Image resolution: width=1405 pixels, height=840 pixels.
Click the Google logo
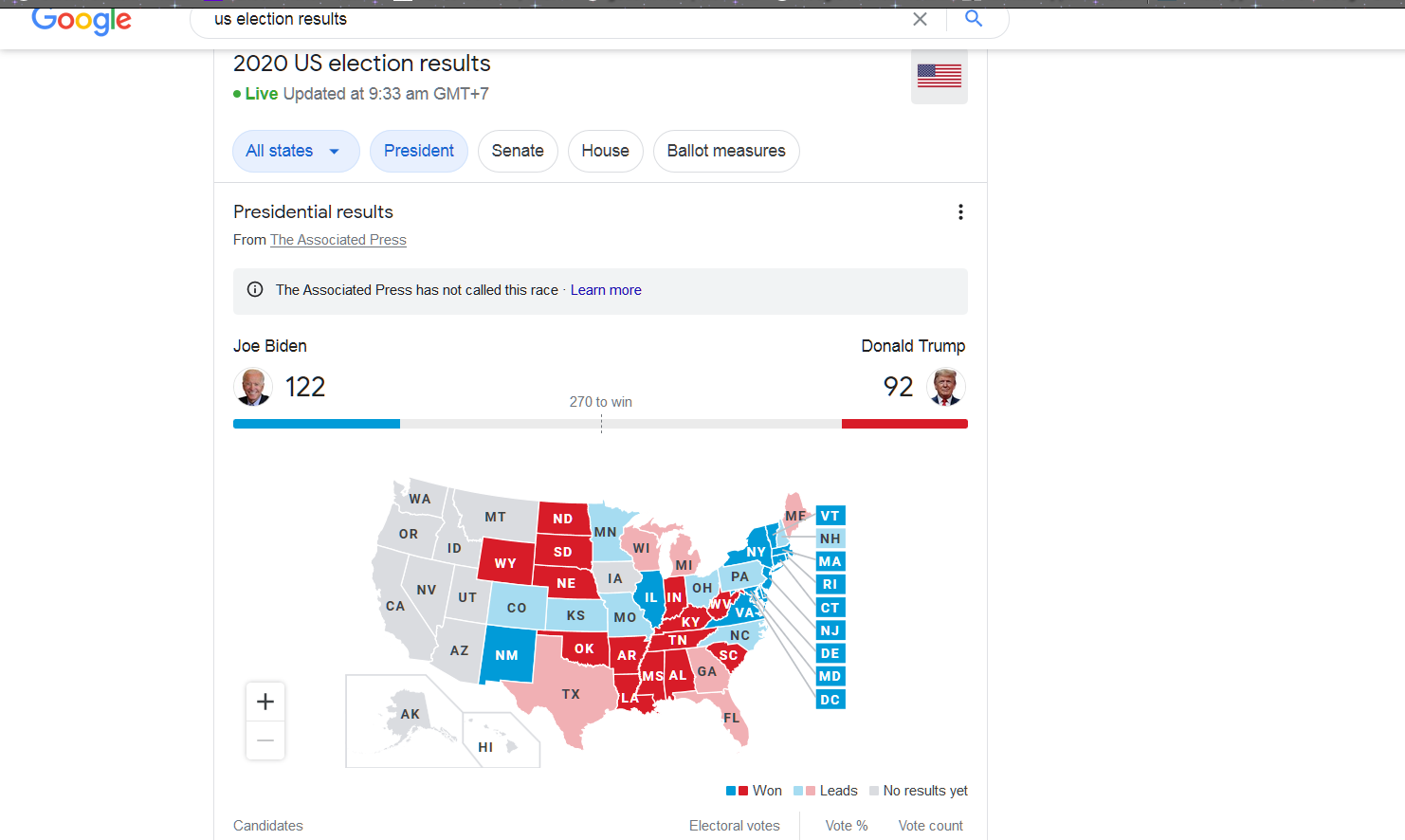(x=82, y=20)
